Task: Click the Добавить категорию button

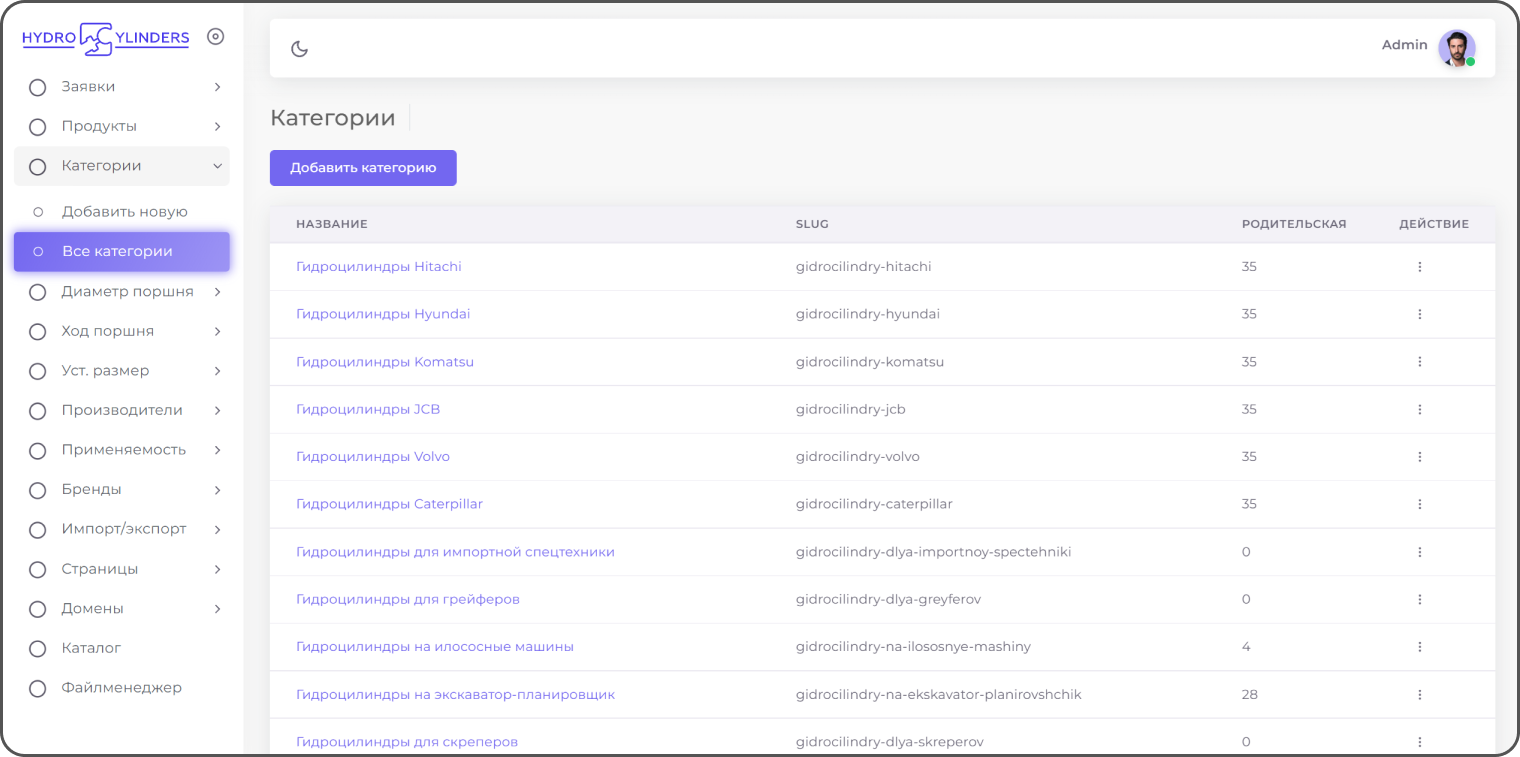Action: pyautogui.click(x=363, y=168)
